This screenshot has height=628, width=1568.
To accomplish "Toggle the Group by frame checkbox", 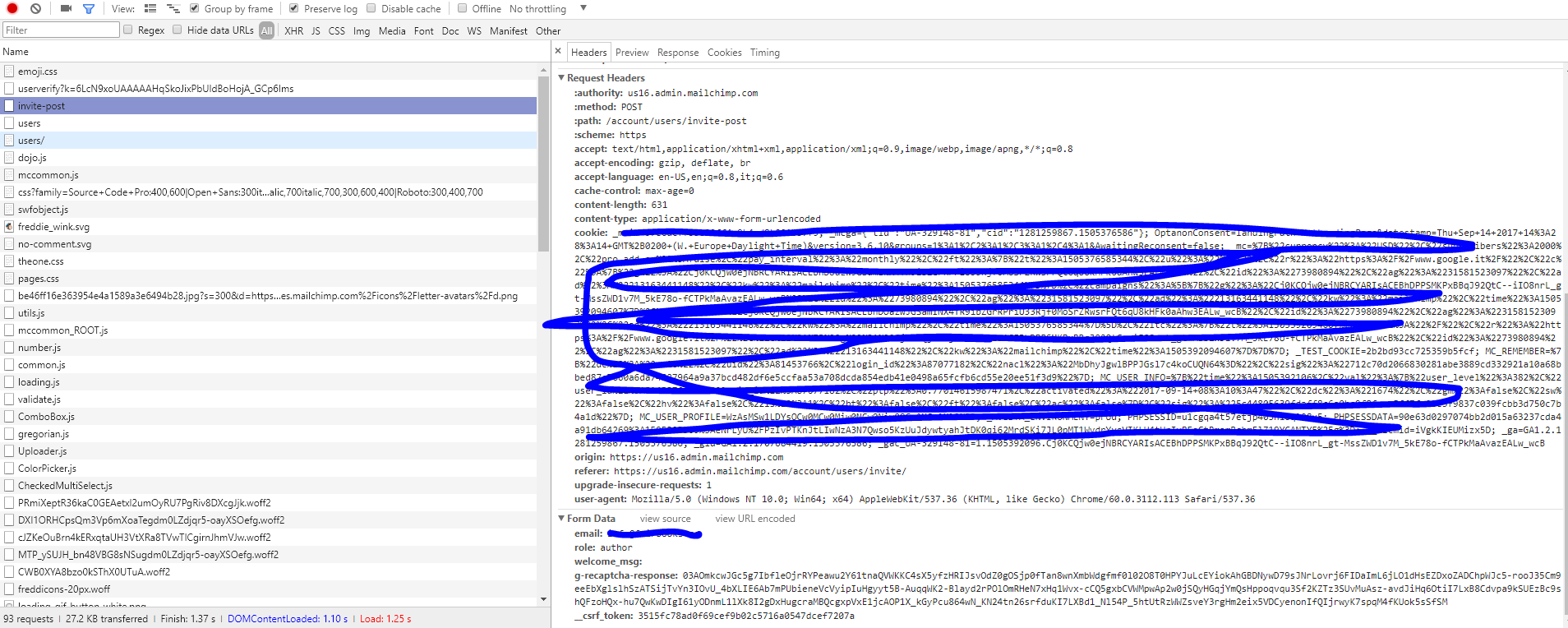I will coord(195,8).
